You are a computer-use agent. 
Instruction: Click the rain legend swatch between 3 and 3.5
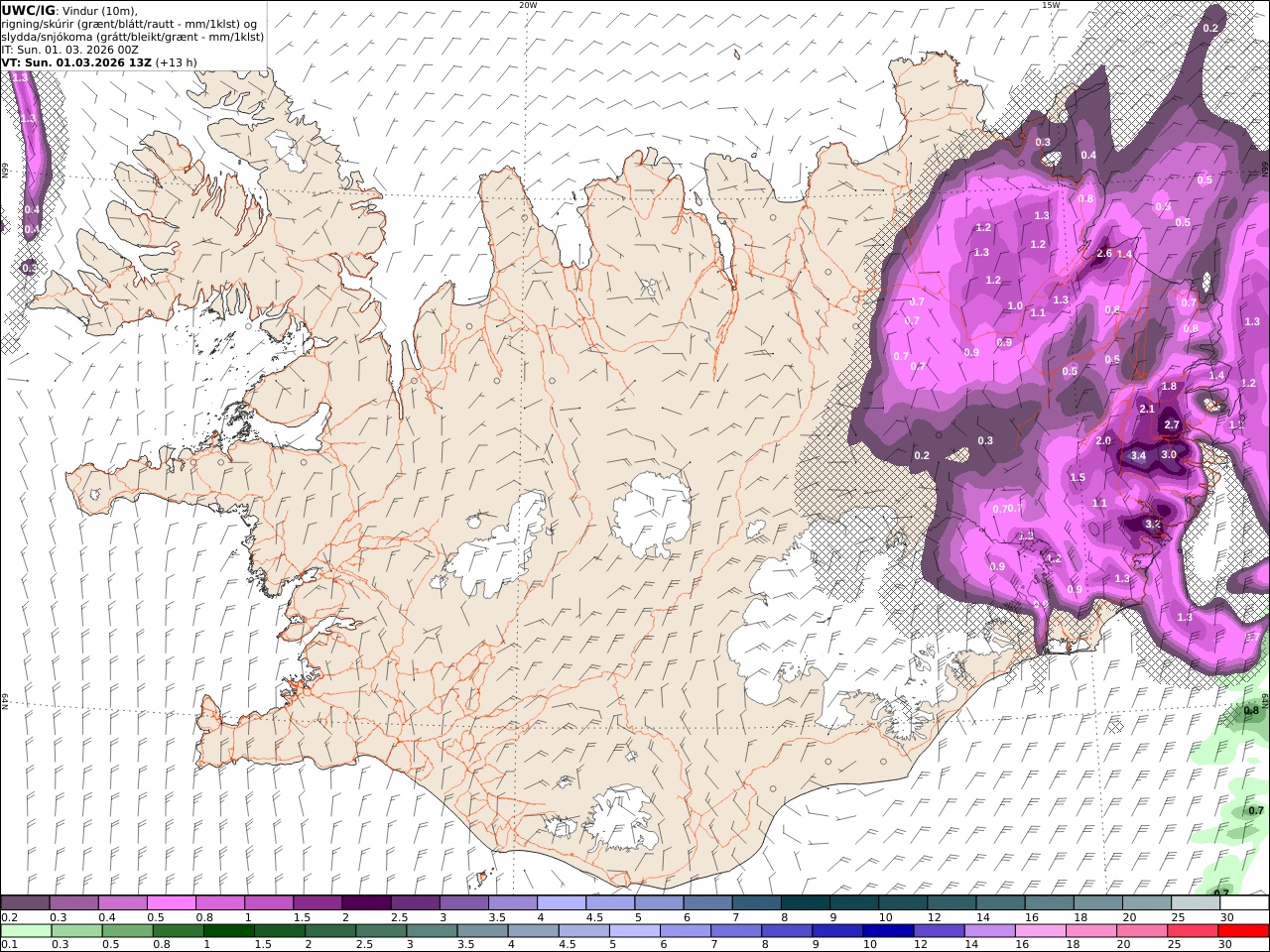point(432,930)
